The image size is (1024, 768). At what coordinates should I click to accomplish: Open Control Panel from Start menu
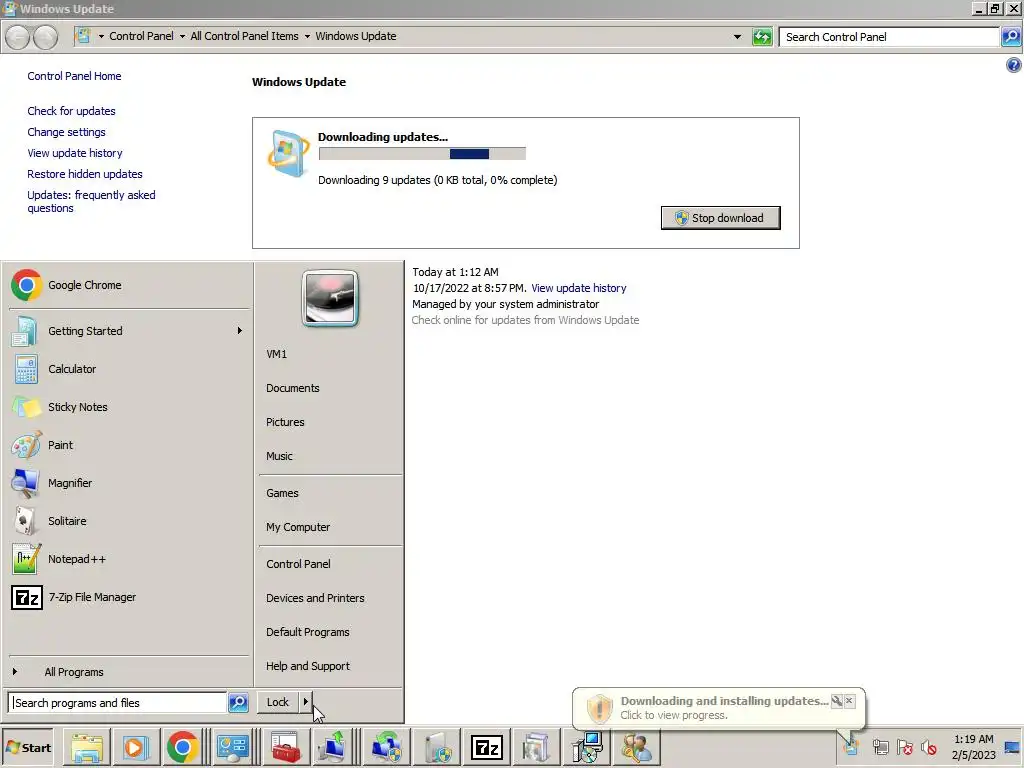[x=330, y=564]
